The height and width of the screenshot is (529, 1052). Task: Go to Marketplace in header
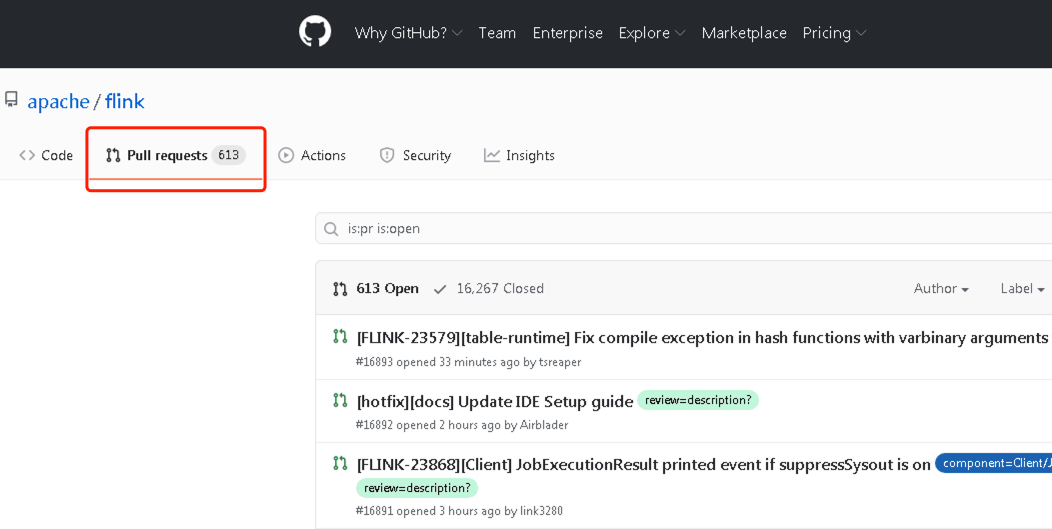[x=744, y=33]
